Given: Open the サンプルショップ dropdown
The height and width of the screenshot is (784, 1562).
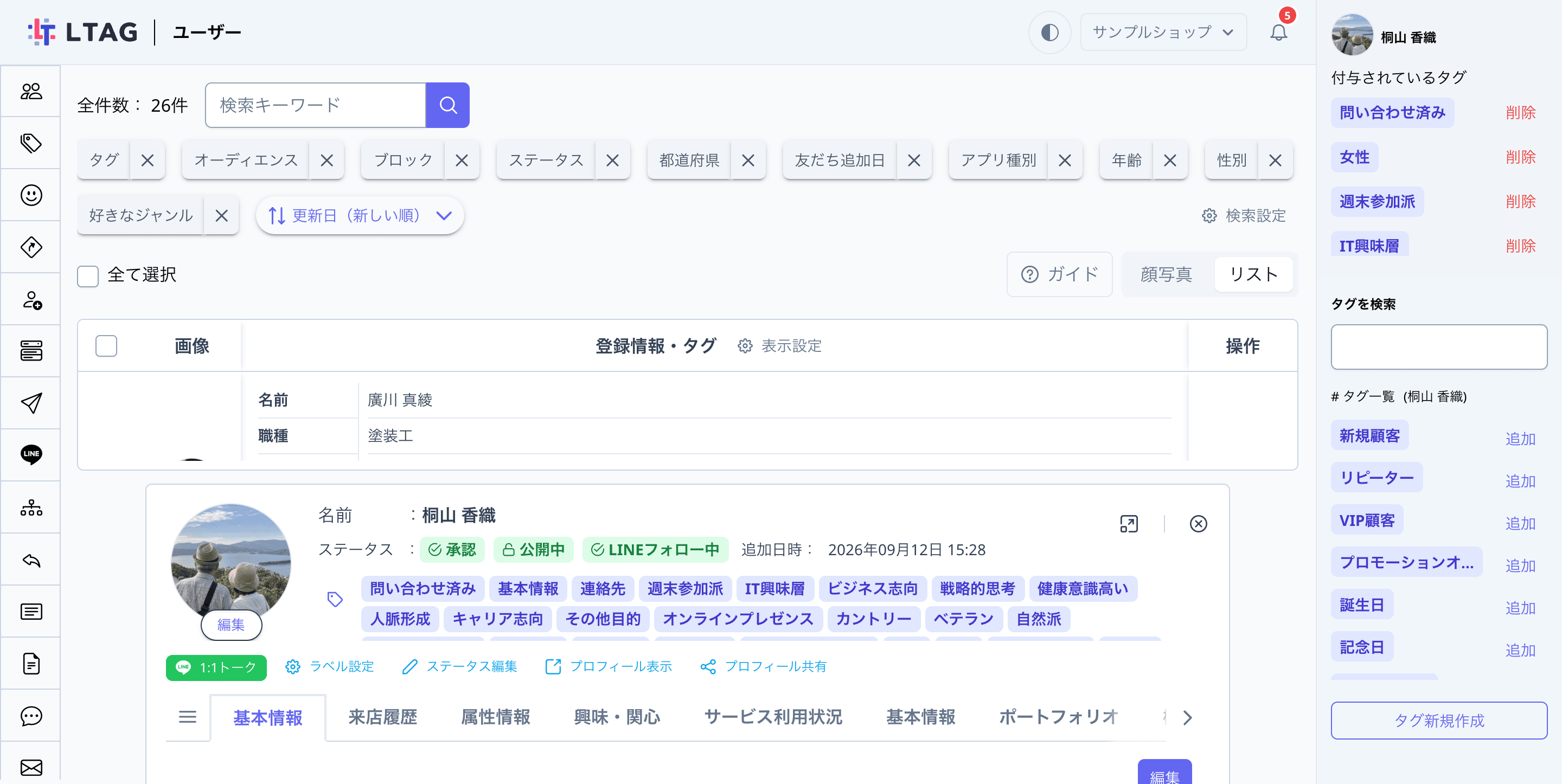Looking at the screenshot, I should click(1163, 32).
